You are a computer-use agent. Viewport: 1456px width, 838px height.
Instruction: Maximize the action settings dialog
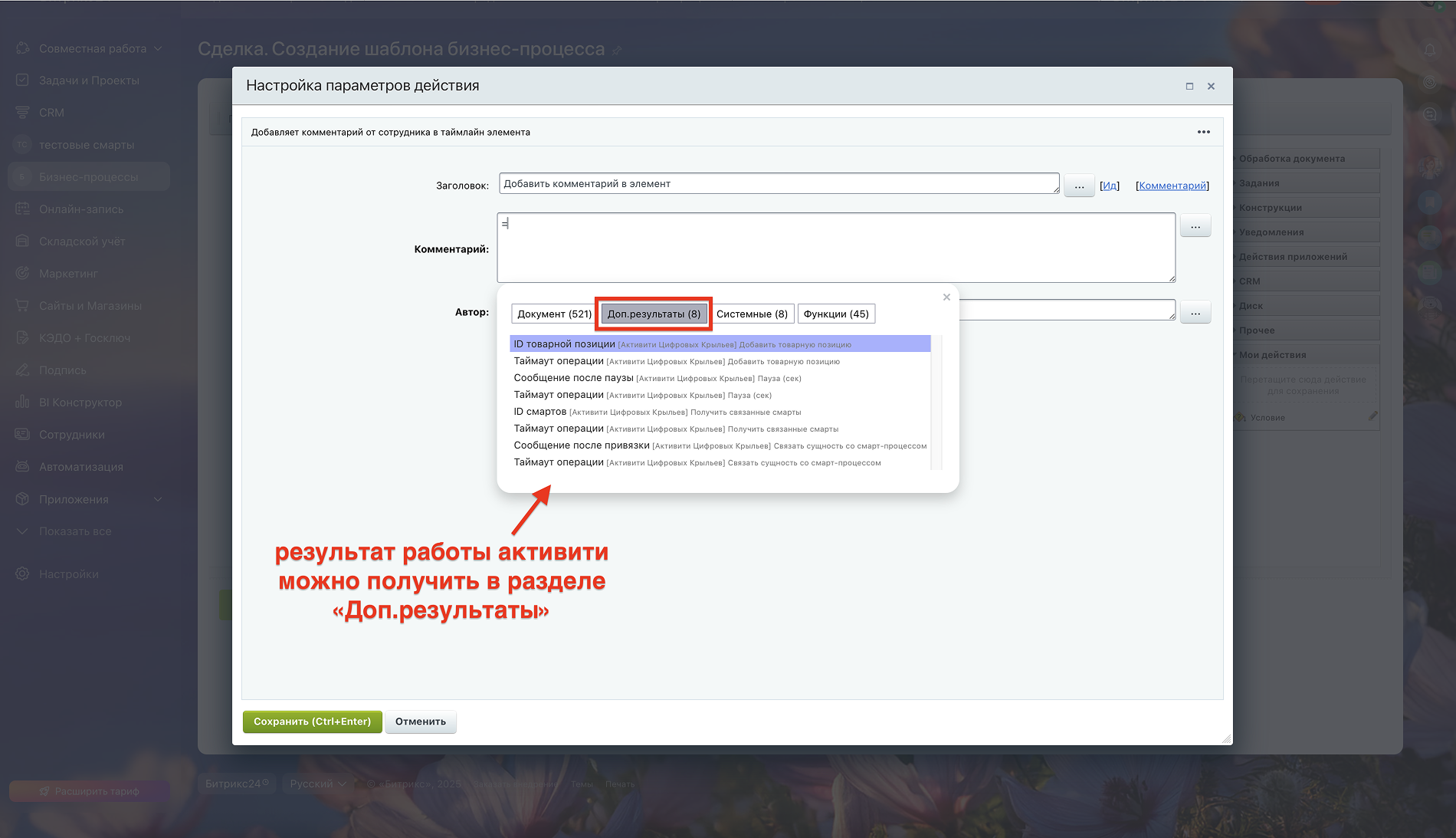pos(1189,86)
